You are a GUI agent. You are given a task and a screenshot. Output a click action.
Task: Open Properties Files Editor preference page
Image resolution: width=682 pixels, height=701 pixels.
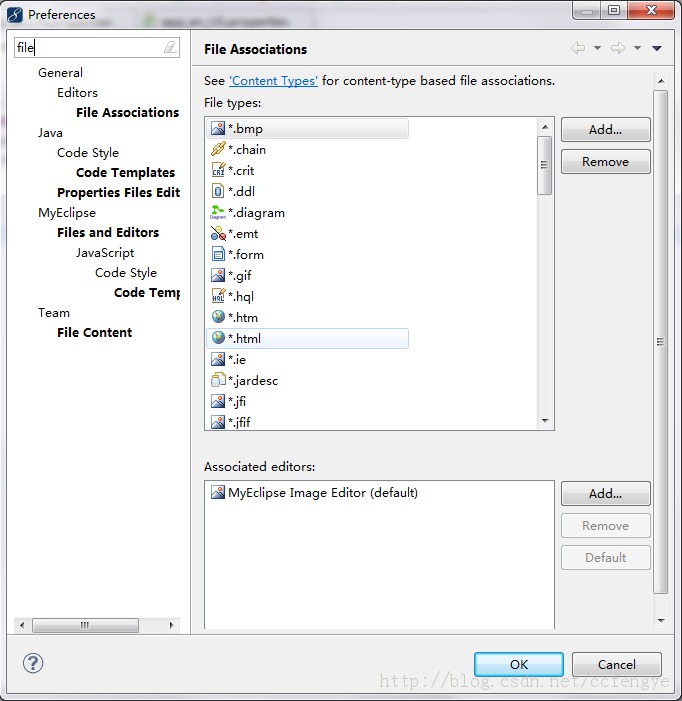(118, 193)
